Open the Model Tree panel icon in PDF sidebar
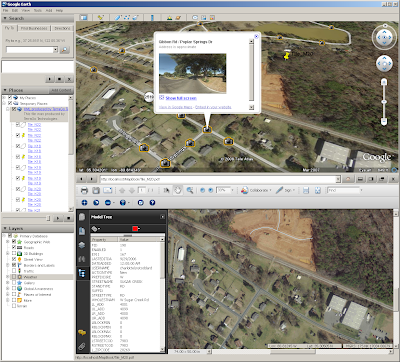This screenshot has width=400, height=362. [82, 273]
